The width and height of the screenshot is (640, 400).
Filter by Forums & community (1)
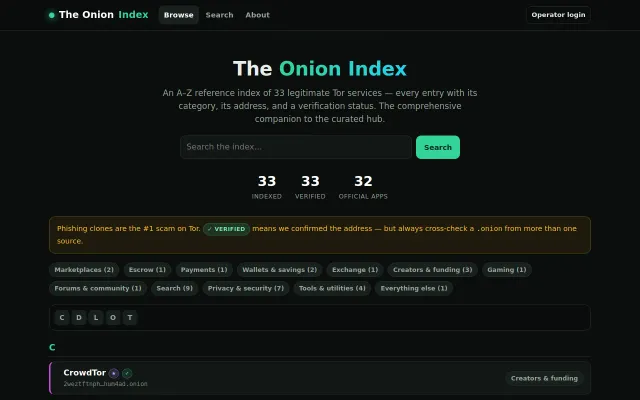[98, 288]
